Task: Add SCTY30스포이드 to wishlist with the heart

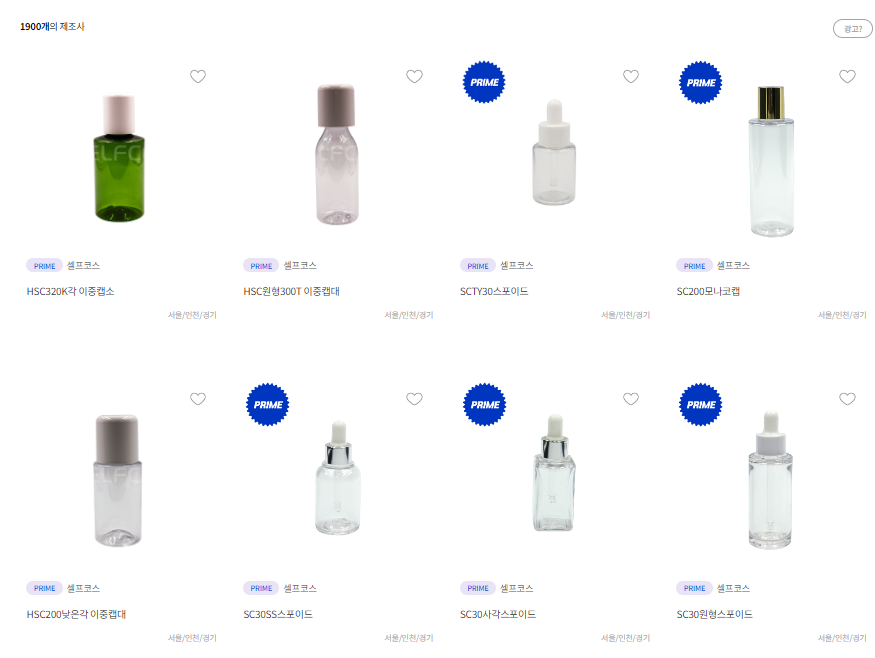Action: (x=631, y=76)
